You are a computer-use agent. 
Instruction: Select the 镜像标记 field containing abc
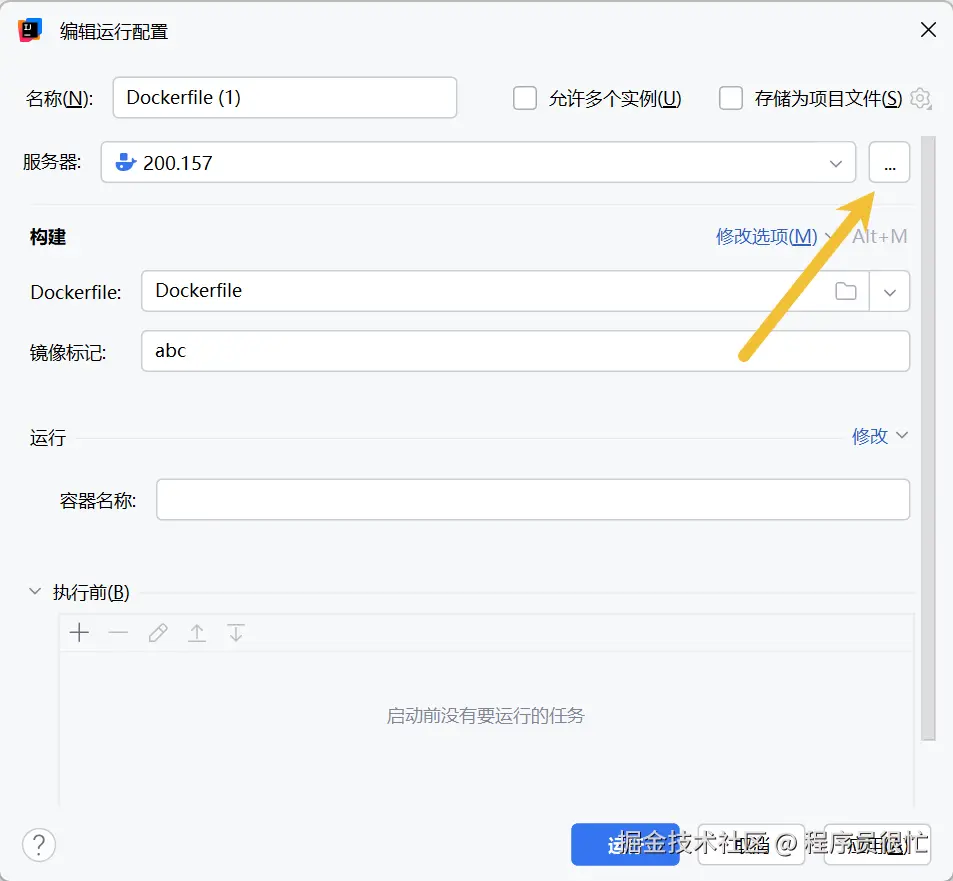click(x=525, y=350)
